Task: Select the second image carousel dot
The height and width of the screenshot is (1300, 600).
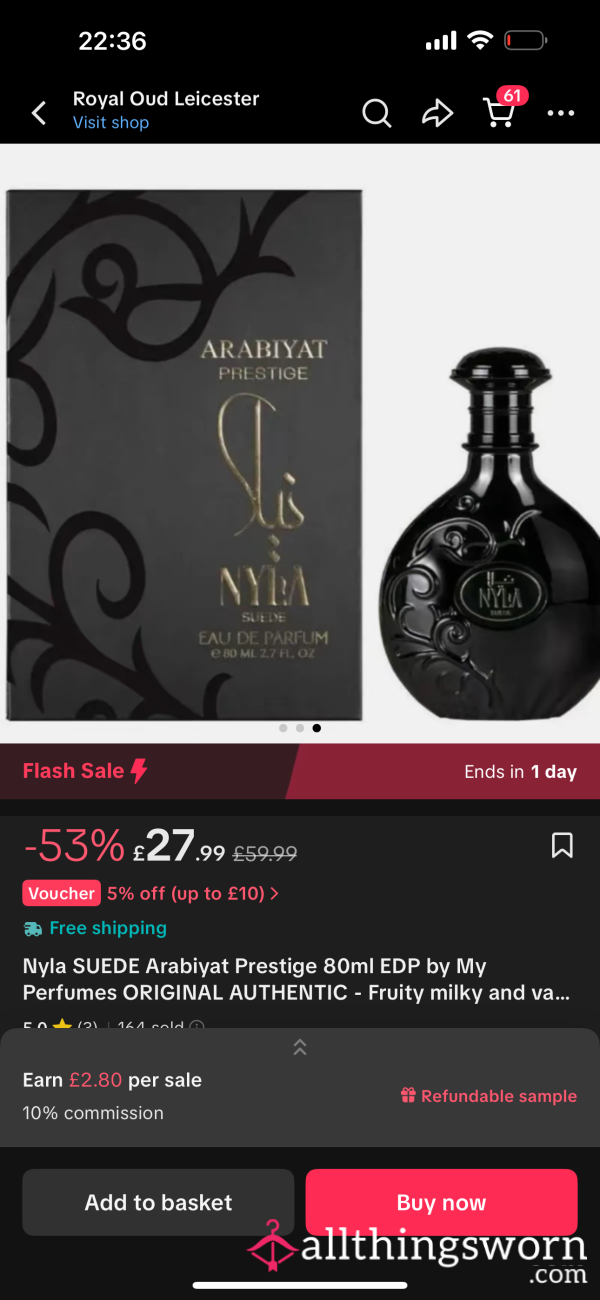Action: click(300, 728)
